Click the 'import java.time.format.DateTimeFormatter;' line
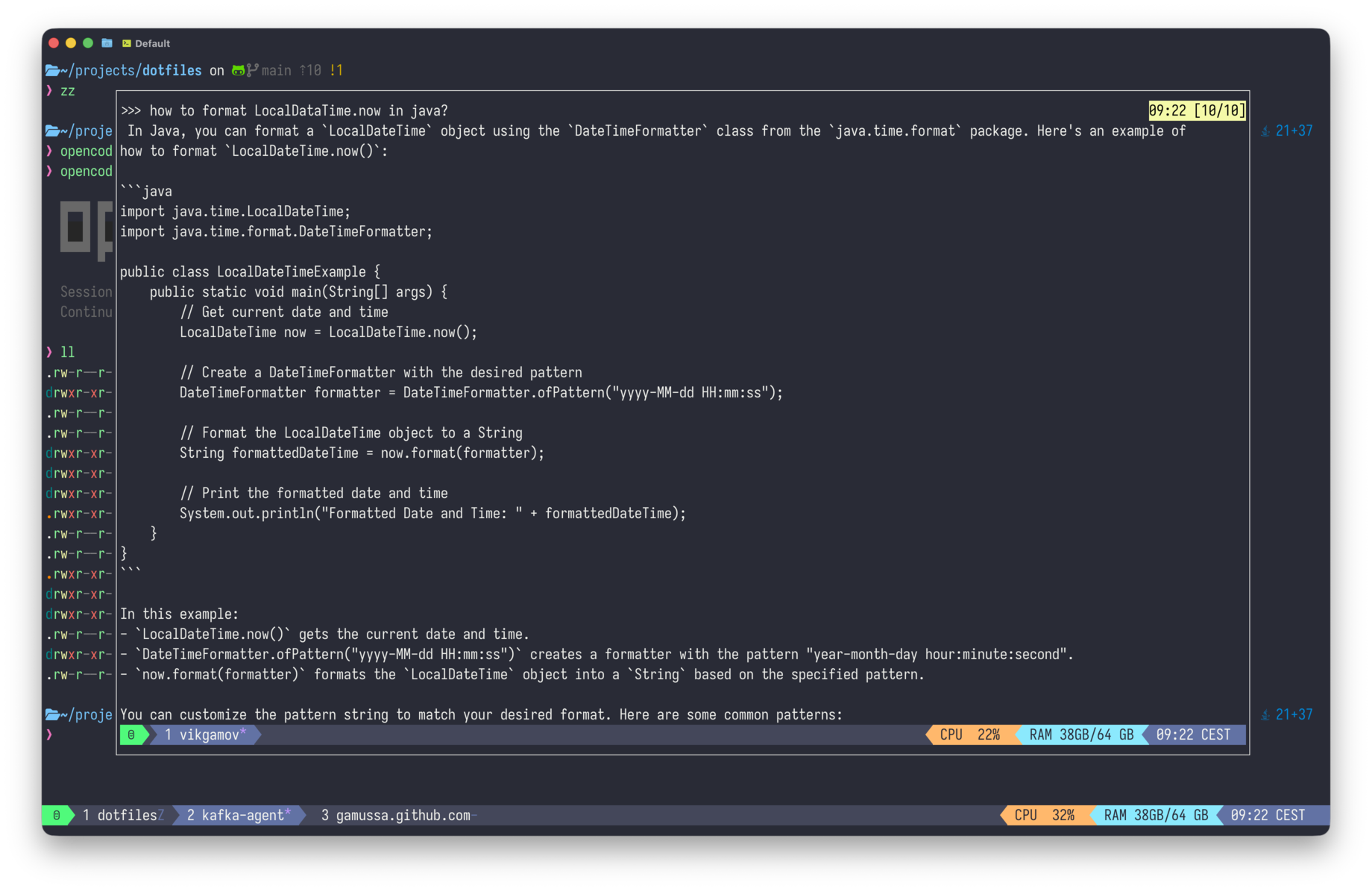The image size is (1372, 891). (x=277, y=231)
